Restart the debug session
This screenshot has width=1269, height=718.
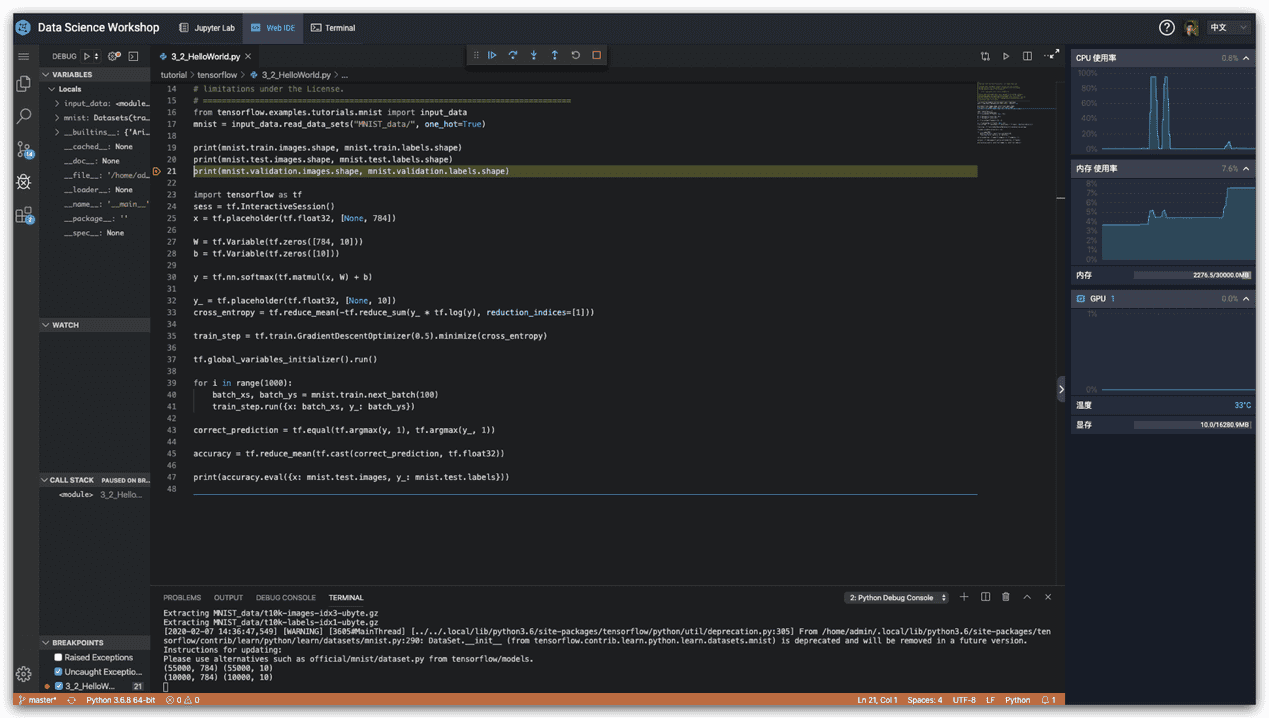click(x=576, y=55)
